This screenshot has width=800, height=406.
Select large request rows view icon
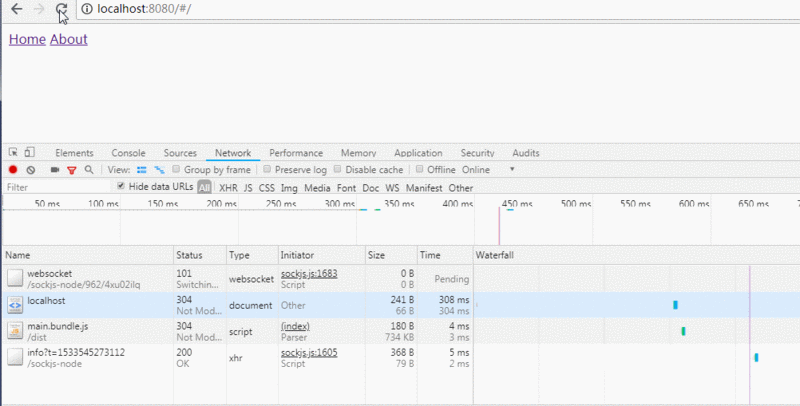point(142,170)
